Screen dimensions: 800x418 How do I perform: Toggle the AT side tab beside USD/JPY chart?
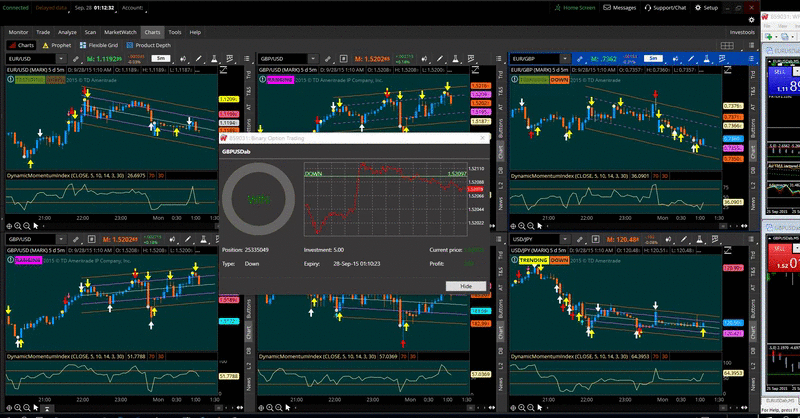click(x=753, y=288)
